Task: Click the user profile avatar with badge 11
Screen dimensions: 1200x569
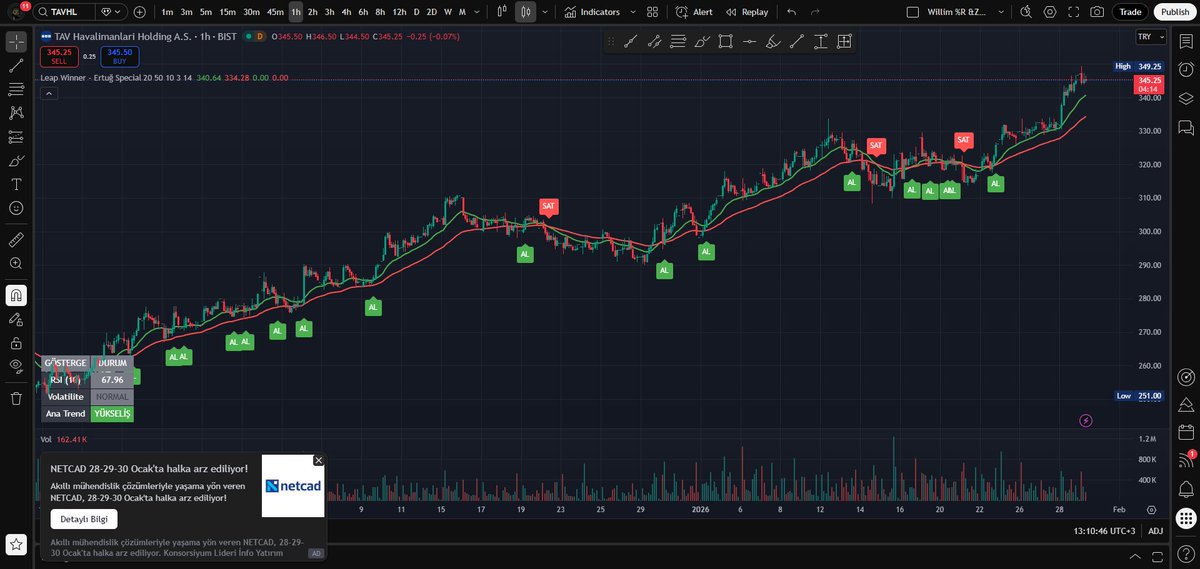Action: click(15, 12)
